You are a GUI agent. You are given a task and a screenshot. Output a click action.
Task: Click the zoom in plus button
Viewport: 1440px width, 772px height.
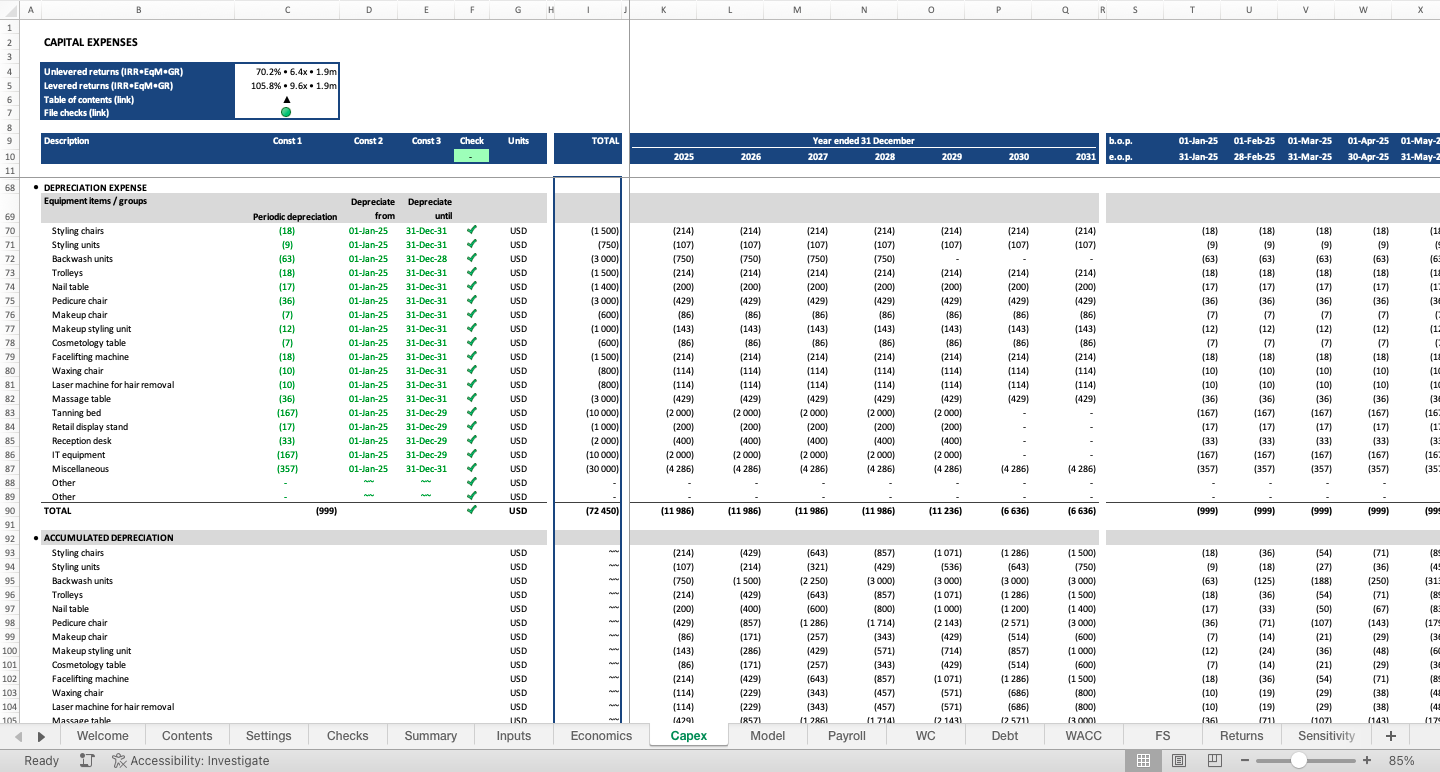click(x=1367, y=760)
